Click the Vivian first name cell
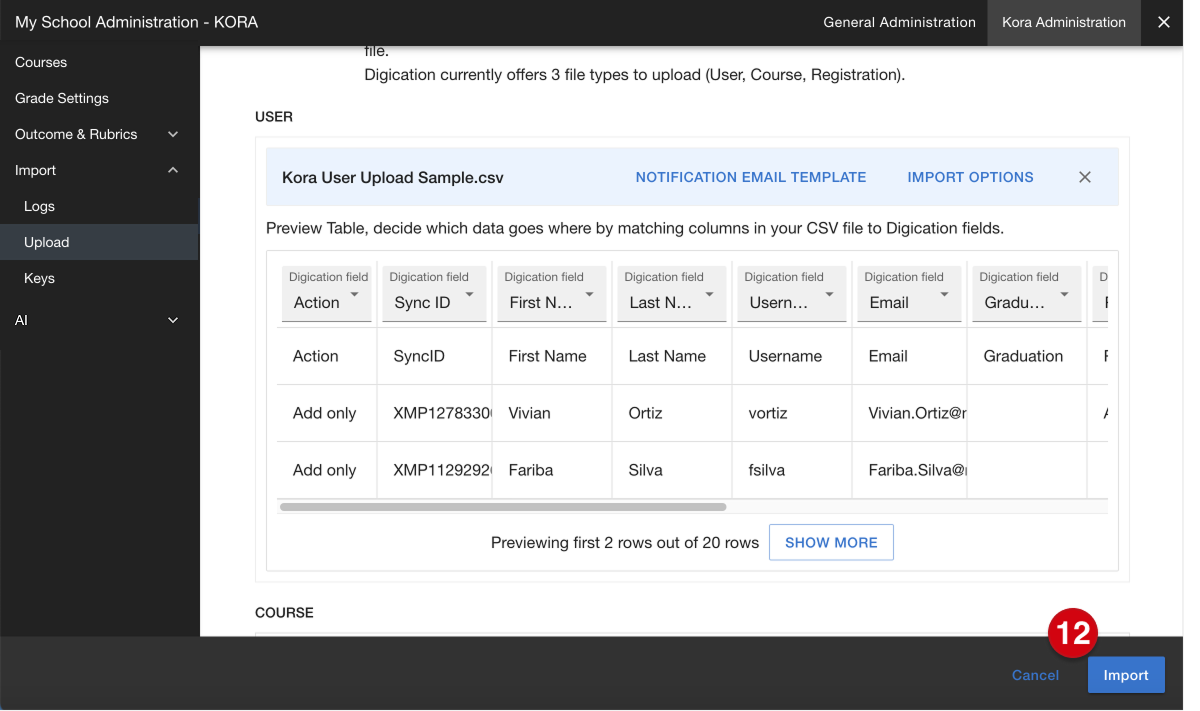The width and height of the screenshot is (1200, 711). 552,413
